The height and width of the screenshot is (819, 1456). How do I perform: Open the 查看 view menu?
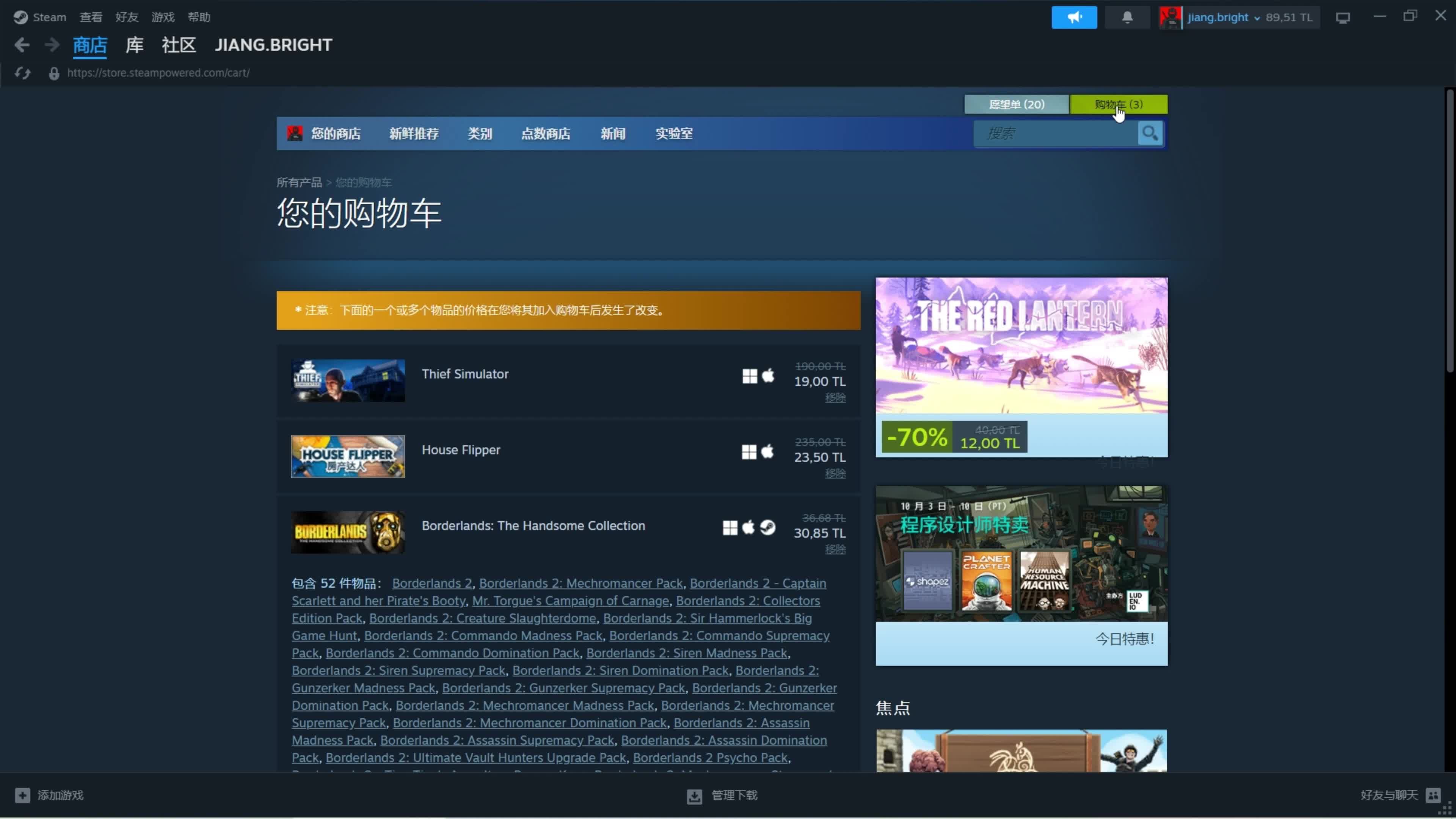[x=91, y=17]
